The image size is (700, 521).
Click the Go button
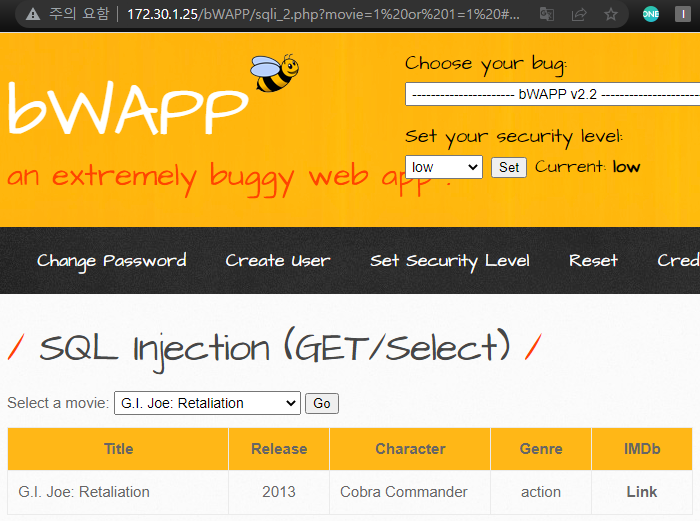pos(322,404)
